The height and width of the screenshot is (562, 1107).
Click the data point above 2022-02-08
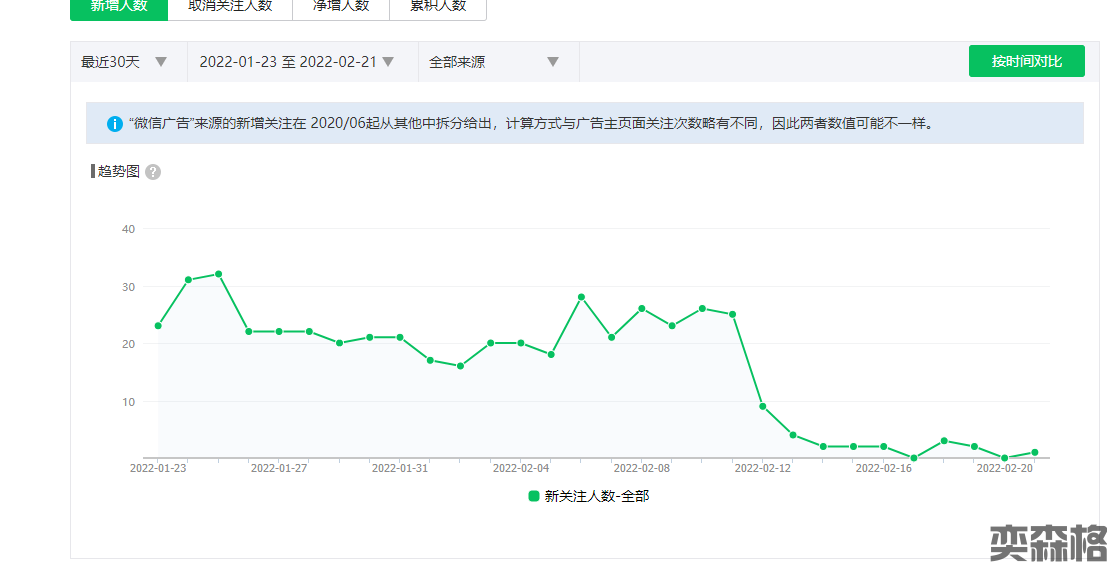pyautogui.click(x=642, y=309)
